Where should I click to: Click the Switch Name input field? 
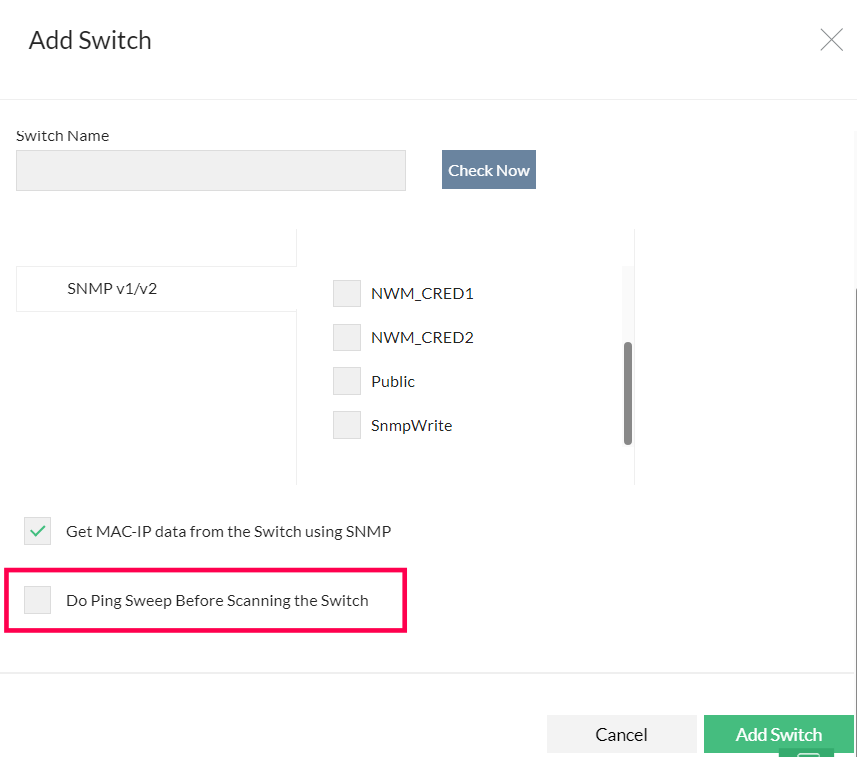[x=211, y=170]
